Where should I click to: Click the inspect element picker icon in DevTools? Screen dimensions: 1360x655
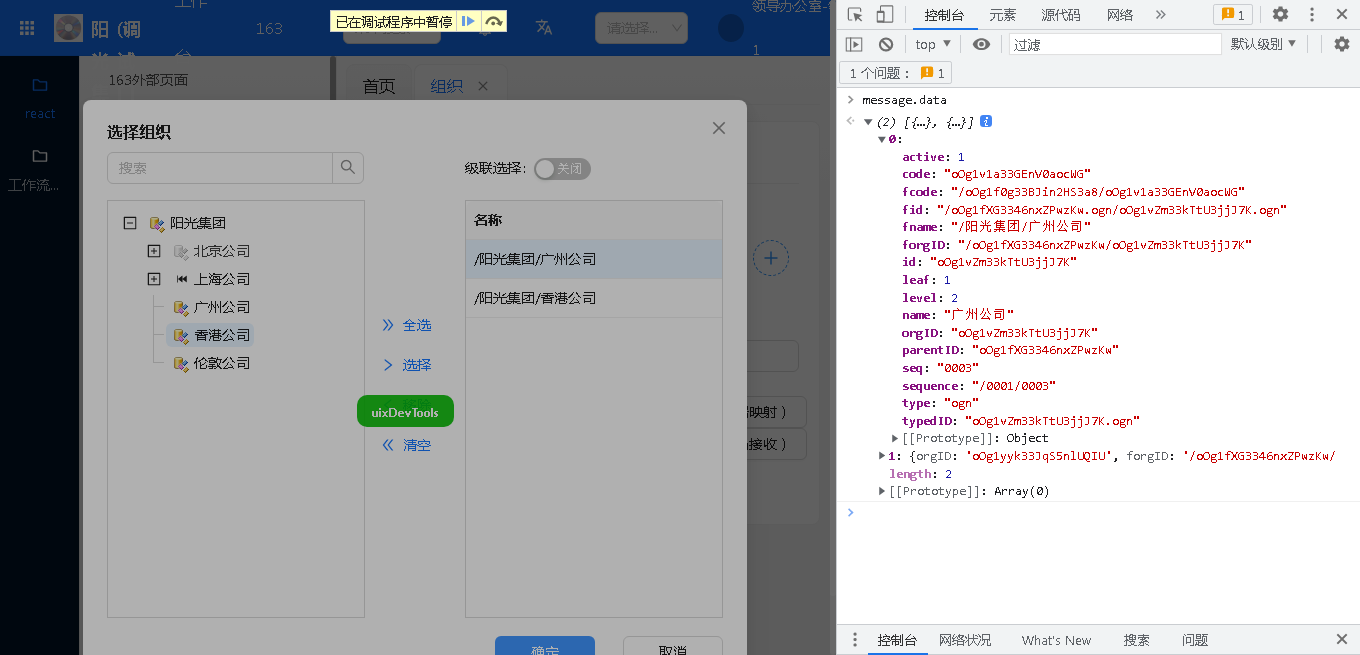[x=855, y=15]
